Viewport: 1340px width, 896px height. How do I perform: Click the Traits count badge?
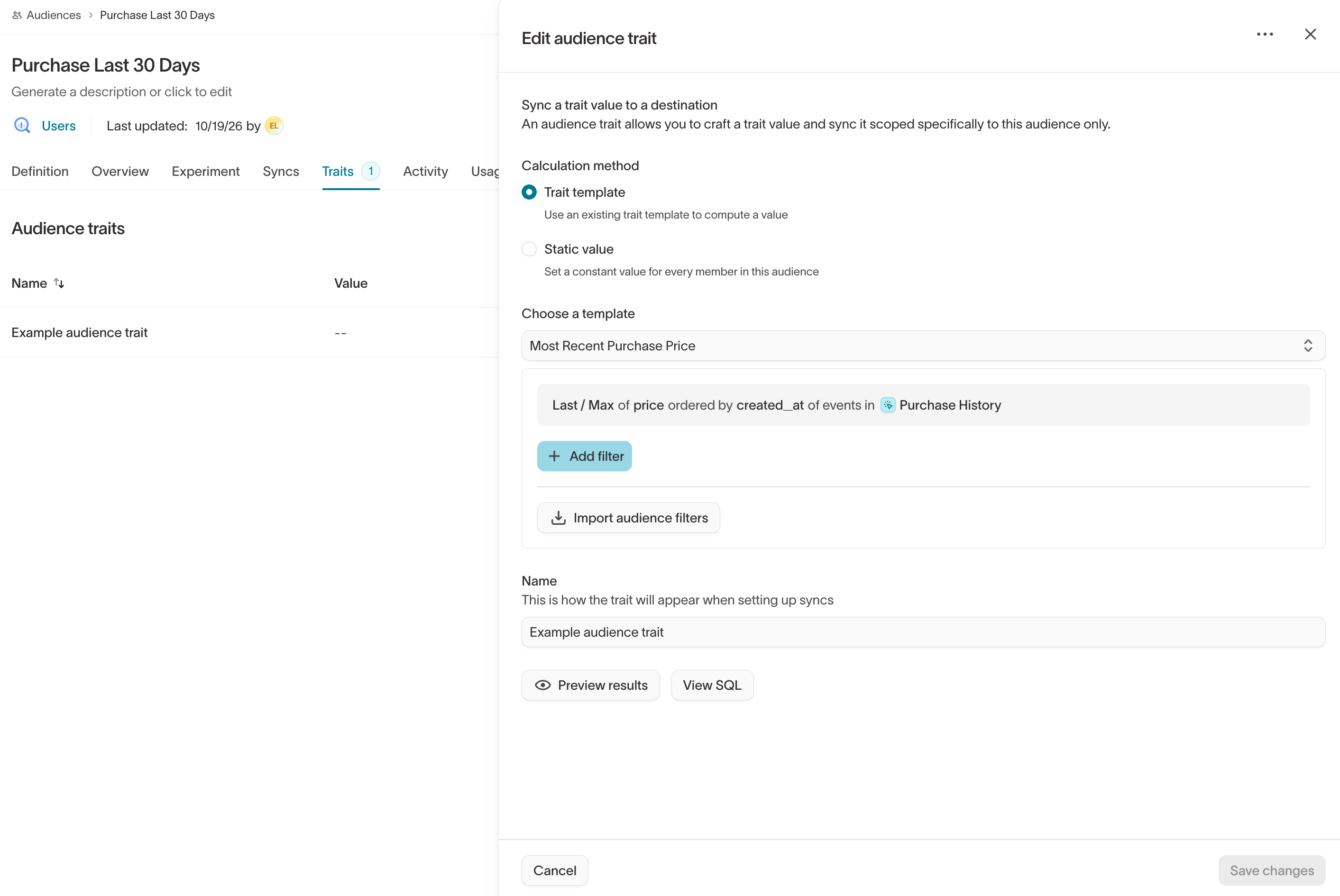pos(370,172)
